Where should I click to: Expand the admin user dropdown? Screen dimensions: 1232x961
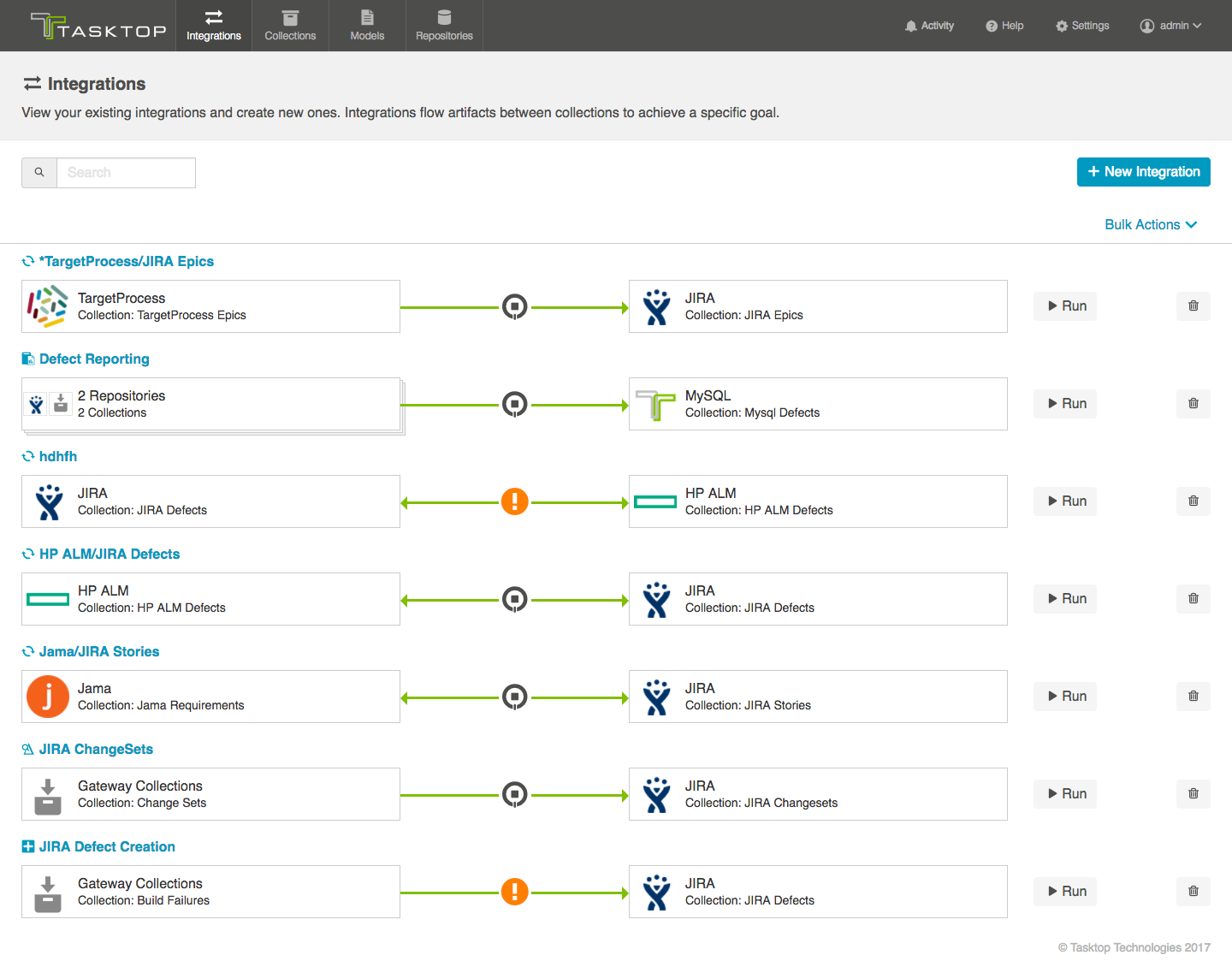click(x=1170, y=26)
